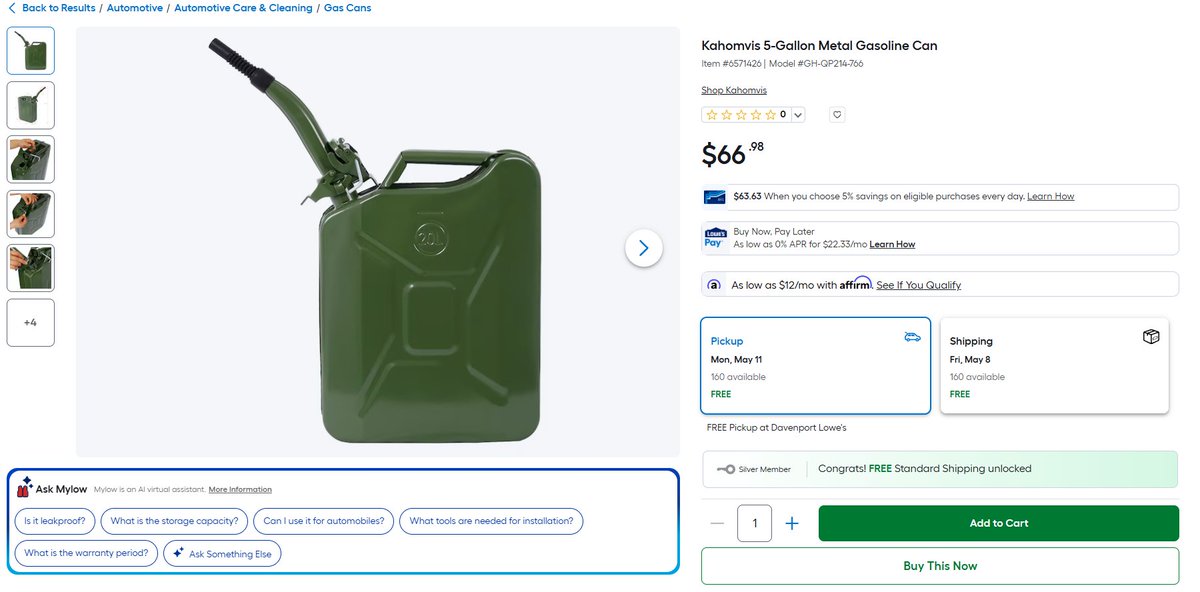Select the Shipping fulfillment option
Viewport: 1200px width, 592px height.
click(1054, 366)
